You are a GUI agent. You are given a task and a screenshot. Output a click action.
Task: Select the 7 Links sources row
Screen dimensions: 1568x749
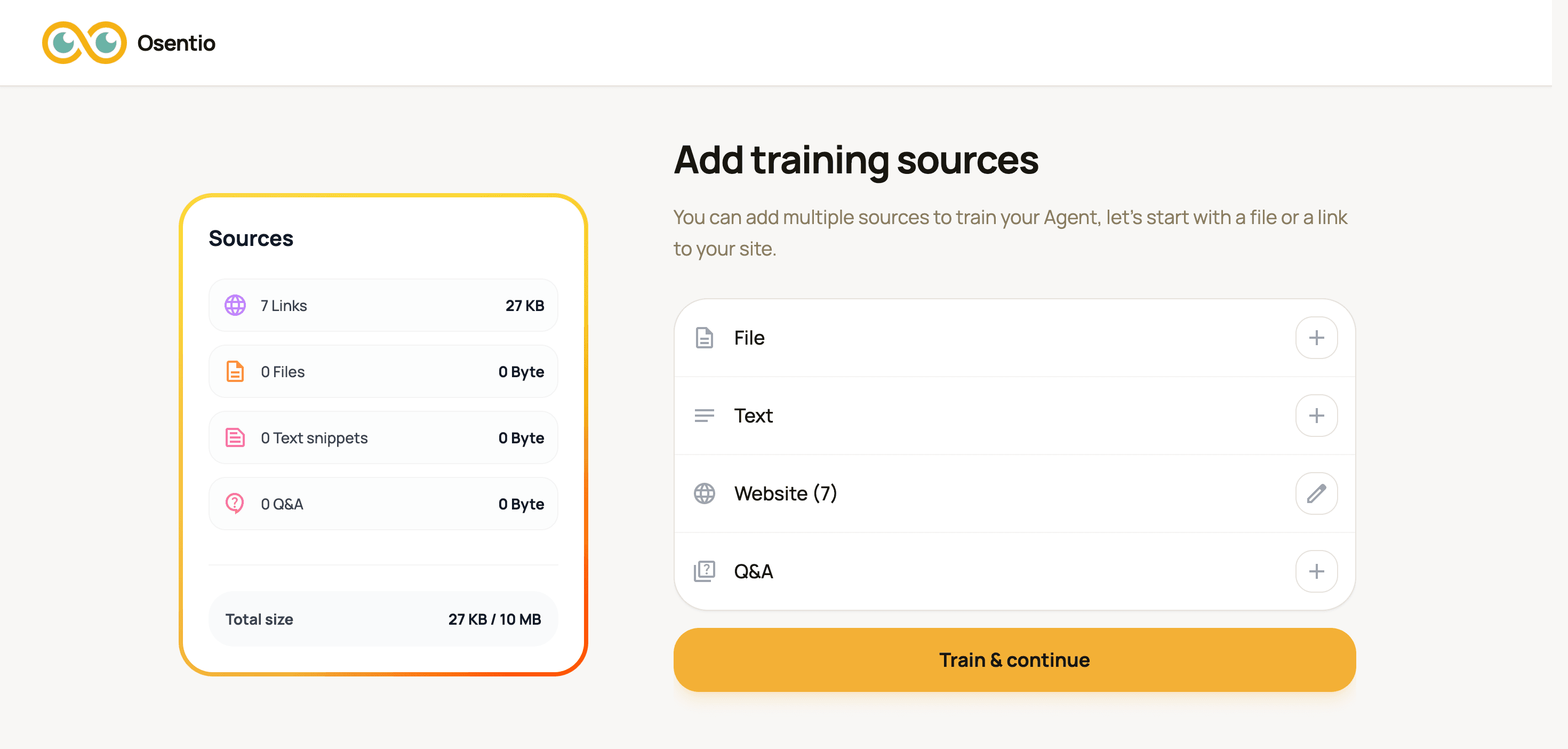pos(383,305)
